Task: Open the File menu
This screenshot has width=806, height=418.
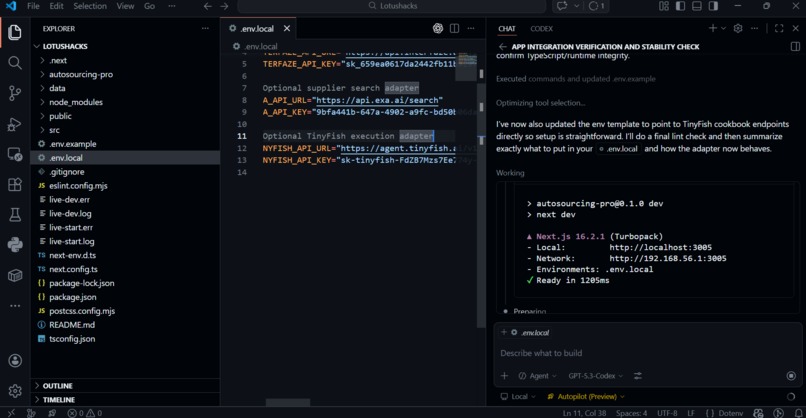Action: point(33,6)
